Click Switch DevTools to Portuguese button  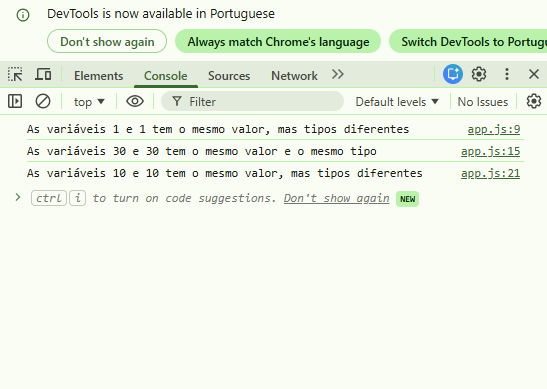[x=468, y=42]
